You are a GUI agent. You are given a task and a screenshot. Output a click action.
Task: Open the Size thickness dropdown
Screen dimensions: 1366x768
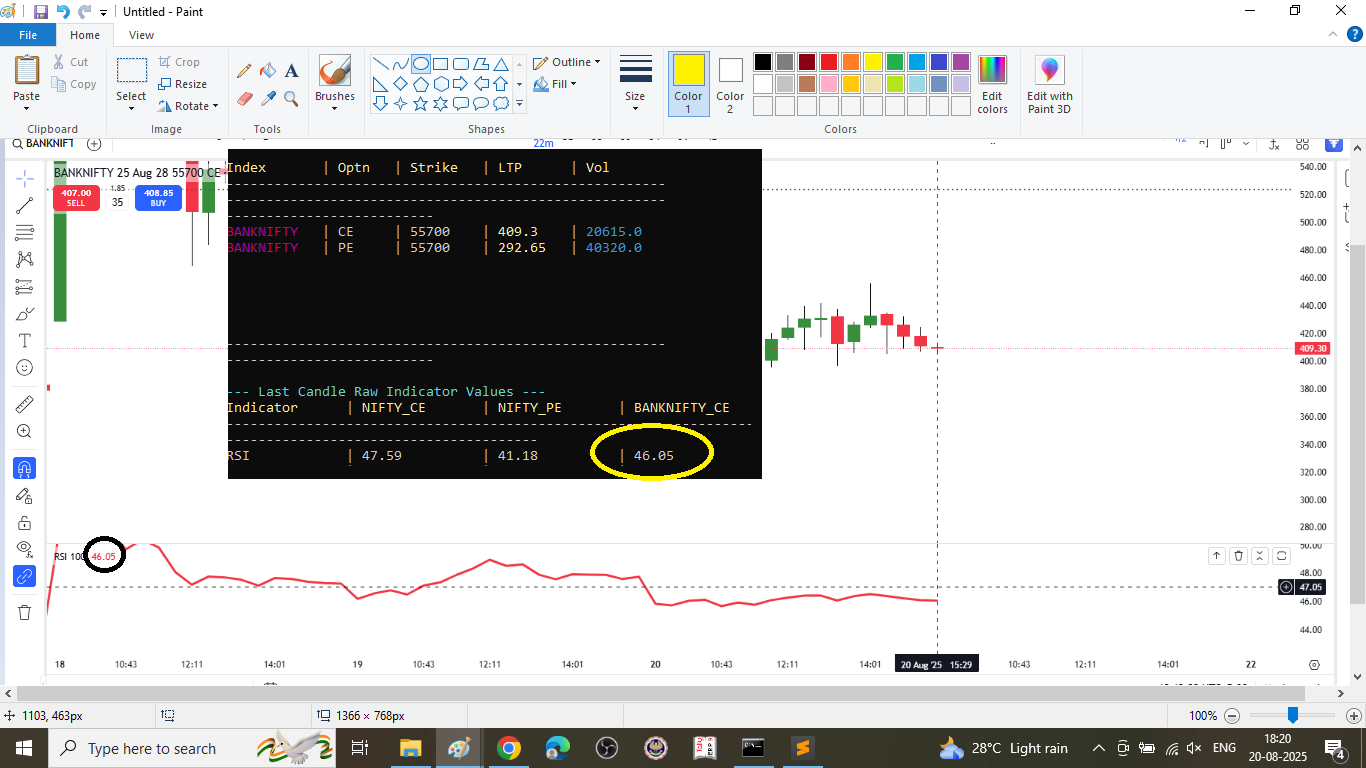pyautogui.click(x=635, y=84)
